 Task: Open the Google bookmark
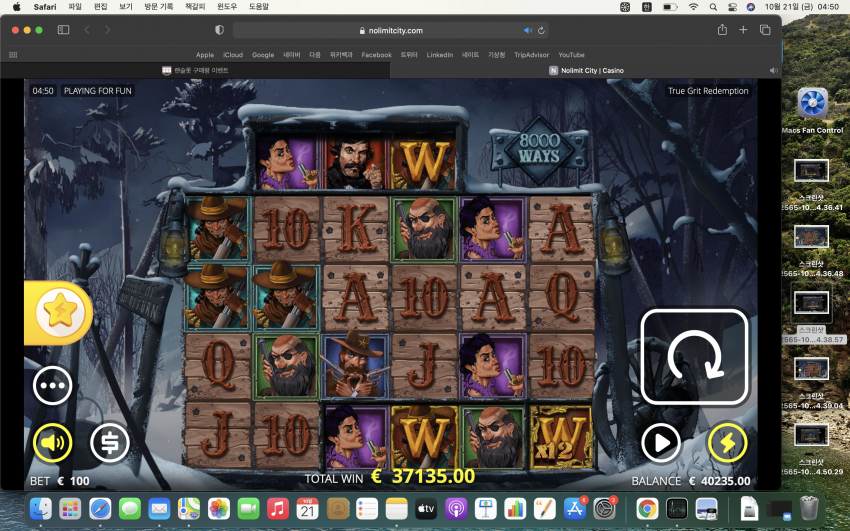tap(263, 55)
